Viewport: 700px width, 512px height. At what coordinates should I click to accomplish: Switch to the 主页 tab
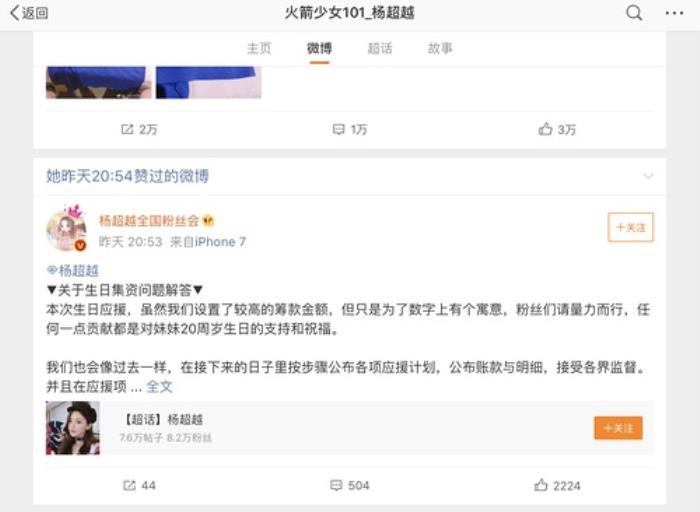point(259,48)
